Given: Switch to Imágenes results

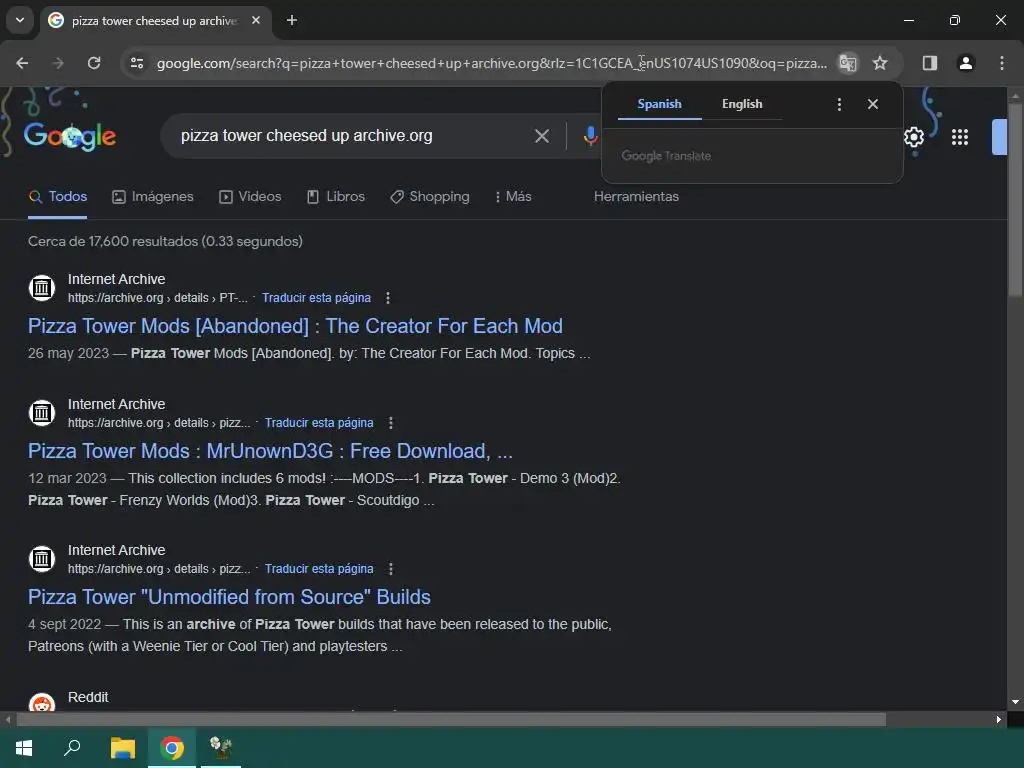Looking at the screenshot, I should 153,197.
